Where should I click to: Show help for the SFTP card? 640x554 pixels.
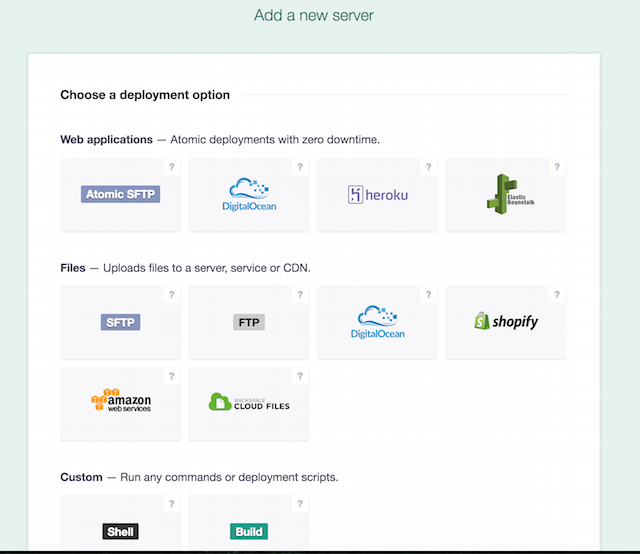click(172, 295)
